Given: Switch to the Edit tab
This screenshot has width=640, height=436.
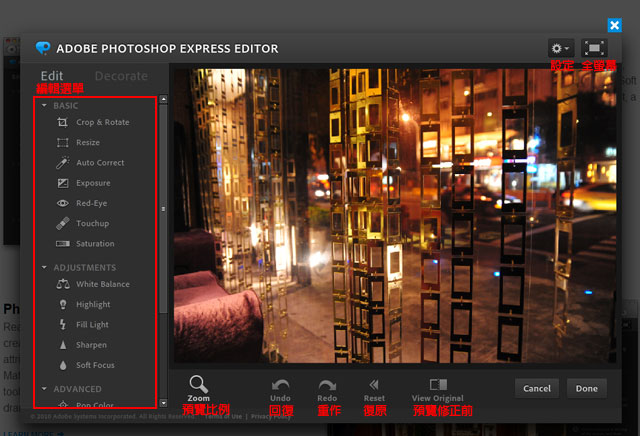Looking at the screenshot, I should tap(52, 76).
